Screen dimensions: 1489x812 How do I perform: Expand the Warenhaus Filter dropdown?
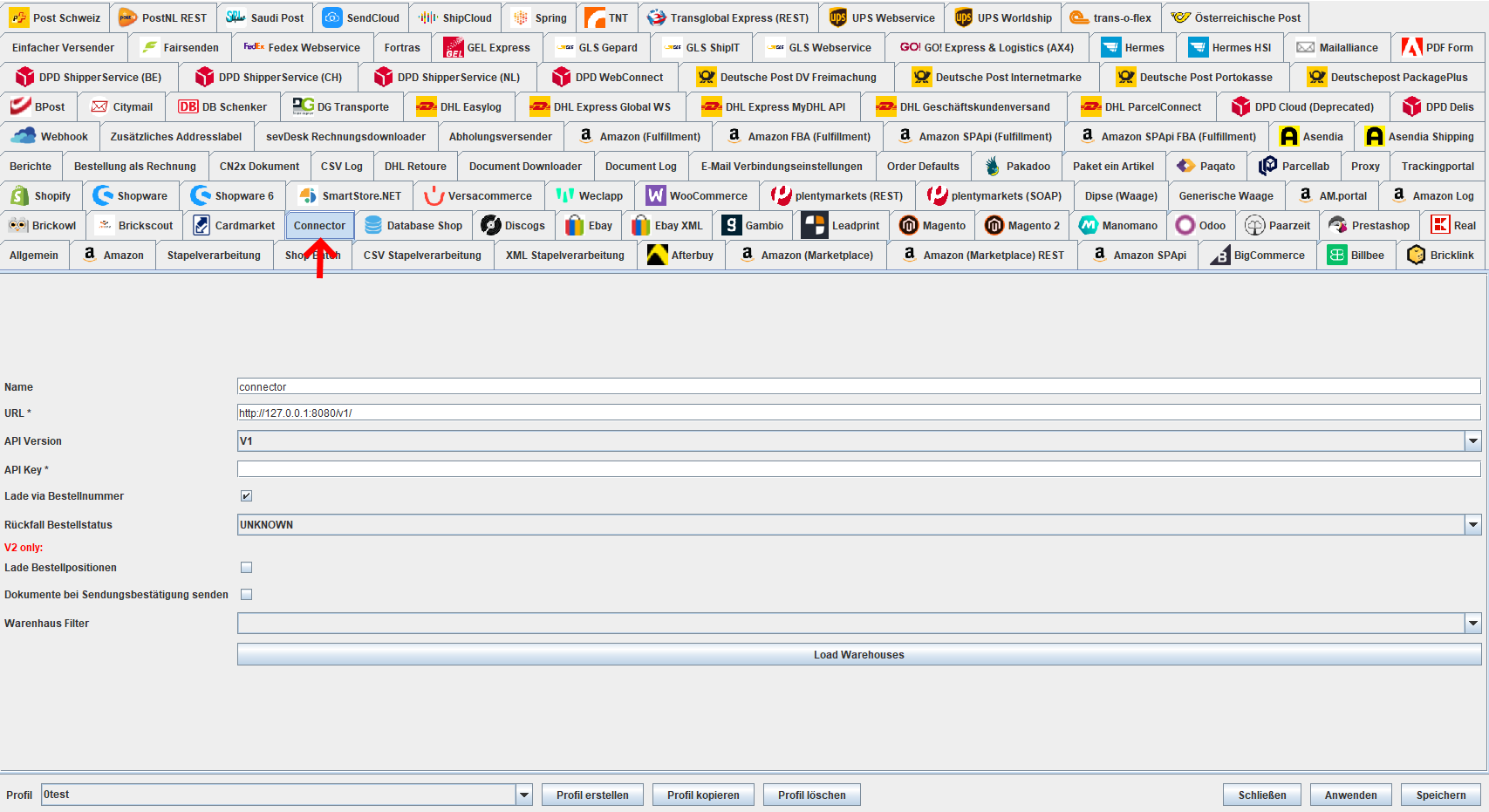(1473, 624)
